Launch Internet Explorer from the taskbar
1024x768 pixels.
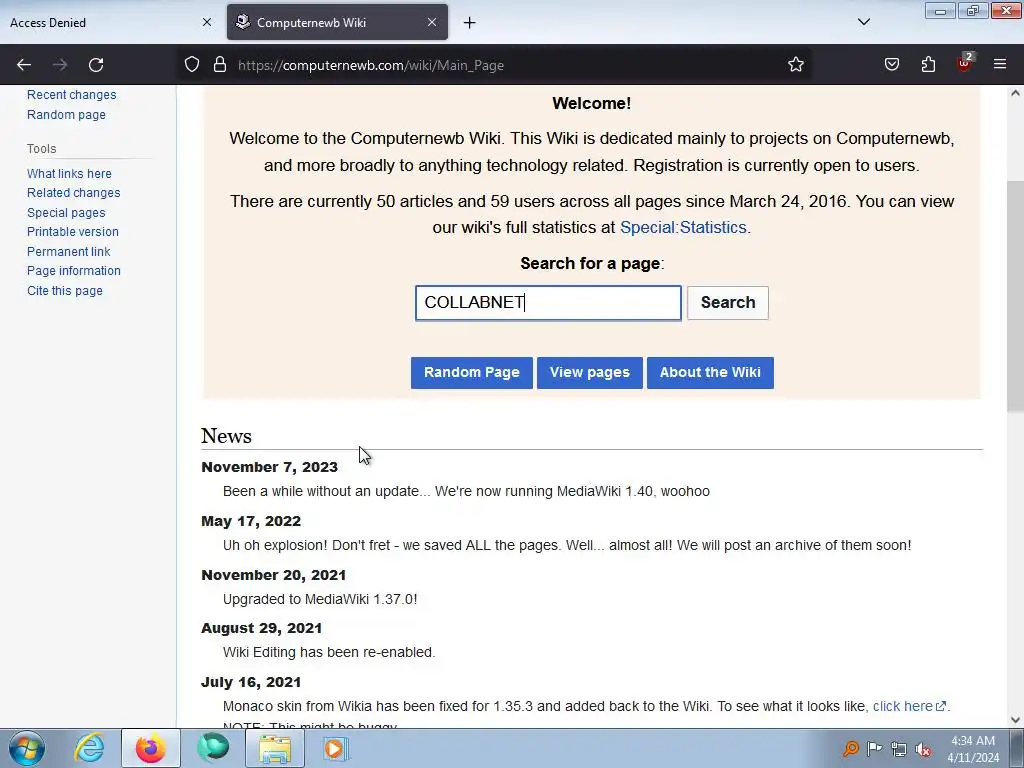89,748
